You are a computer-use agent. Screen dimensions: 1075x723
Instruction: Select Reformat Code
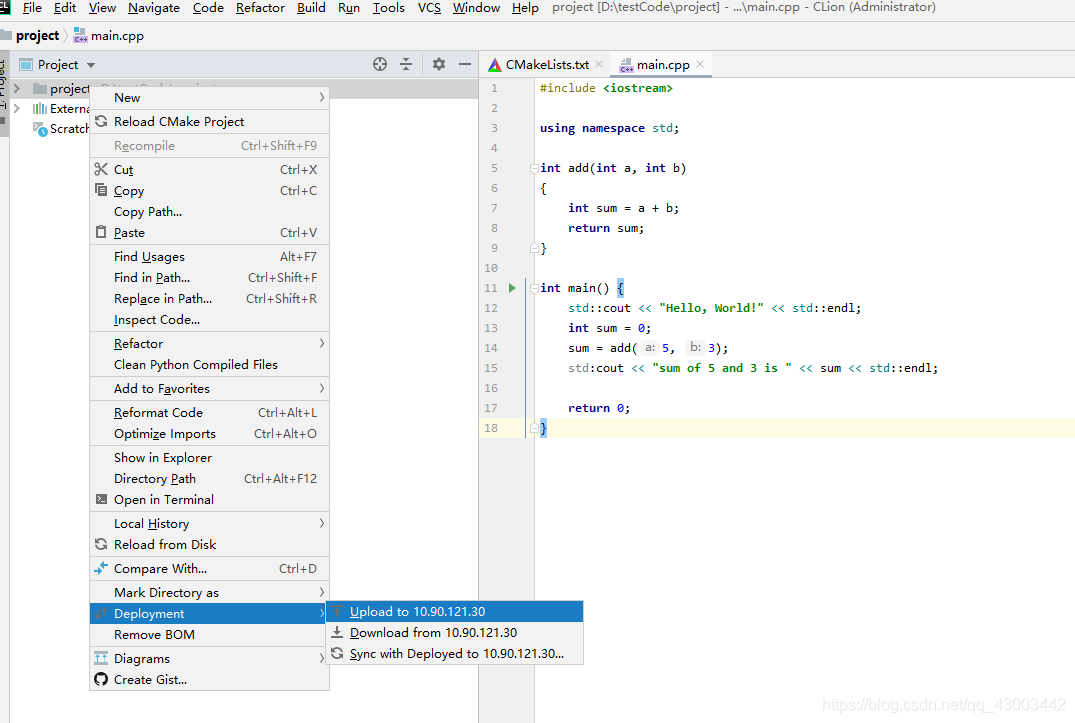click(x=209, y=413)
